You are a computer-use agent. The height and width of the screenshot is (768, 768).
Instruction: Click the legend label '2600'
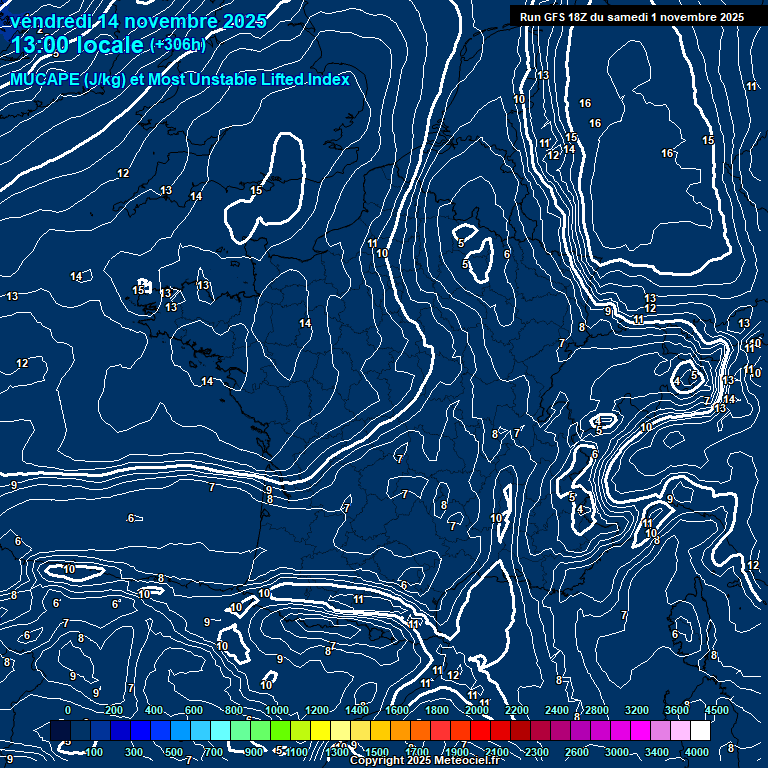pos(576,752)
